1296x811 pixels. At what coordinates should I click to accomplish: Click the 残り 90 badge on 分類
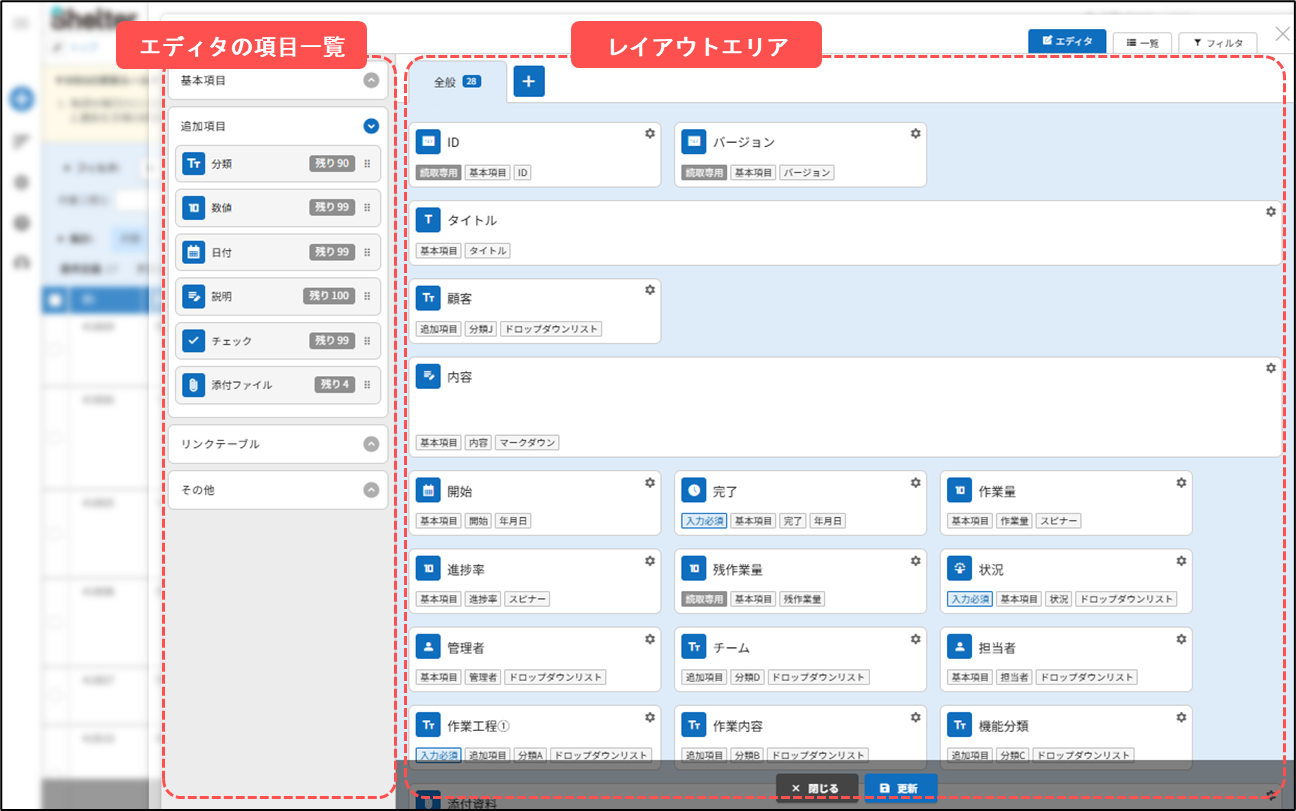[x=332, y=164]
